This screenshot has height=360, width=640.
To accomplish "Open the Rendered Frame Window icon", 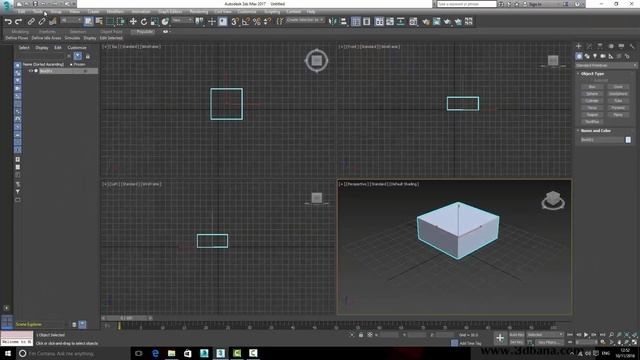I will [437, 22].
